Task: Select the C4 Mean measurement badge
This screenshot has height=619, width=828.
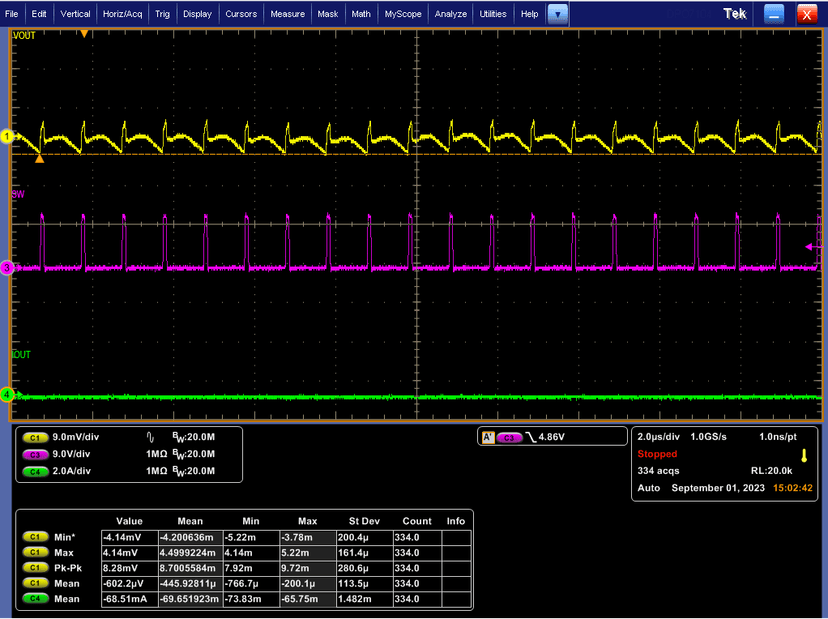Action: pyautogui.click(x=36, y=599)
